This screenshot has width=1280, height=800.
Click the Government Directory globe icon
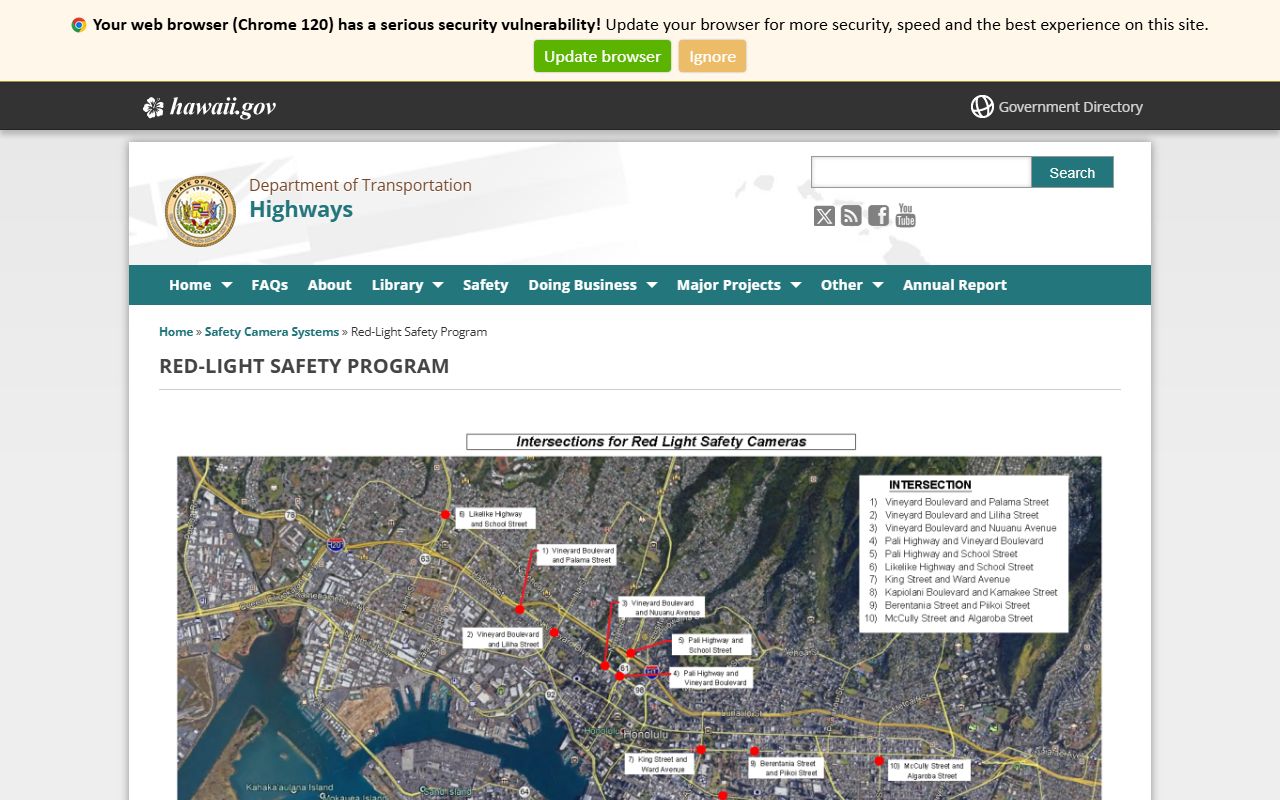click(x=982, y=106)
